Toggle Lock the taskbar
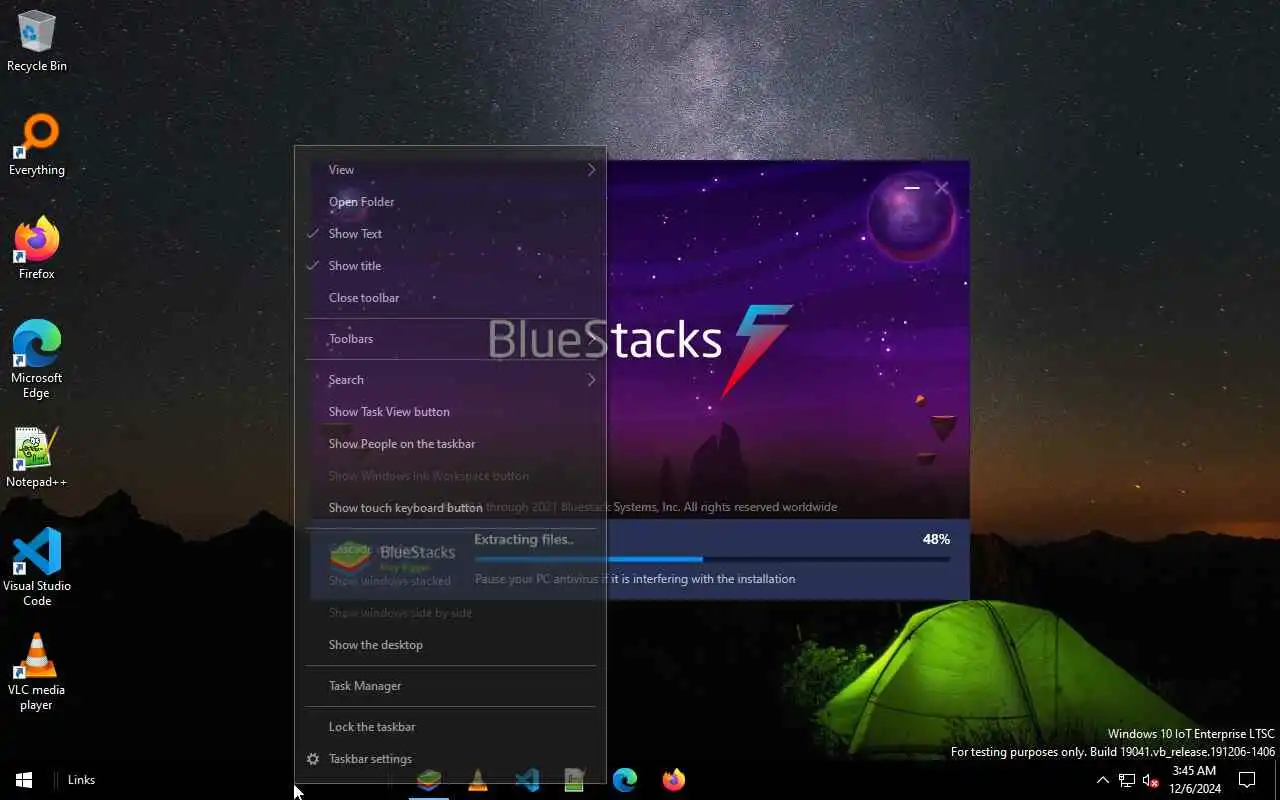Image resolution: width=1280 pixels, height=800 pixels. tap(451, 727)
